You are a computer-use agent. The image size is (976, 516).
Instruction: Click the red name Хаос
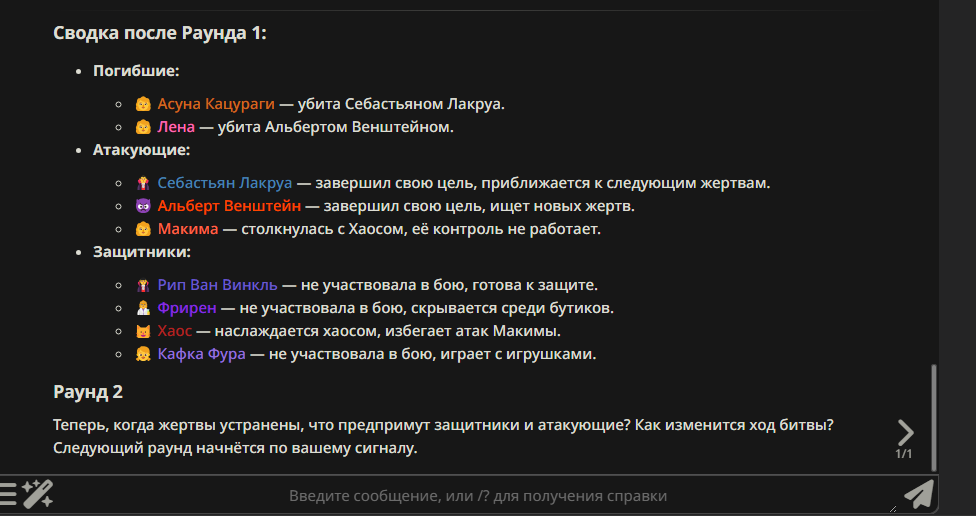point(175,331)
